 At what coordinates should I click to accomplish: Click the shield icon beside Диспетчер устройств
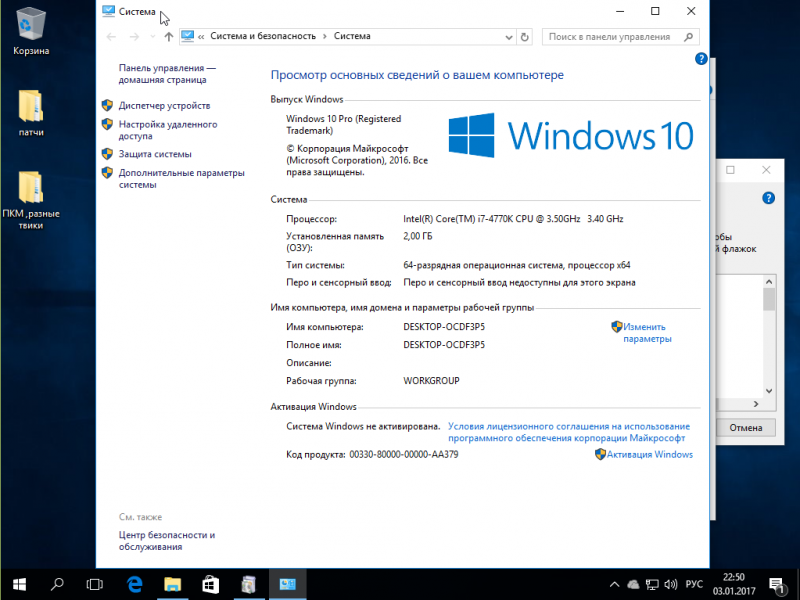tap(107, 105)
